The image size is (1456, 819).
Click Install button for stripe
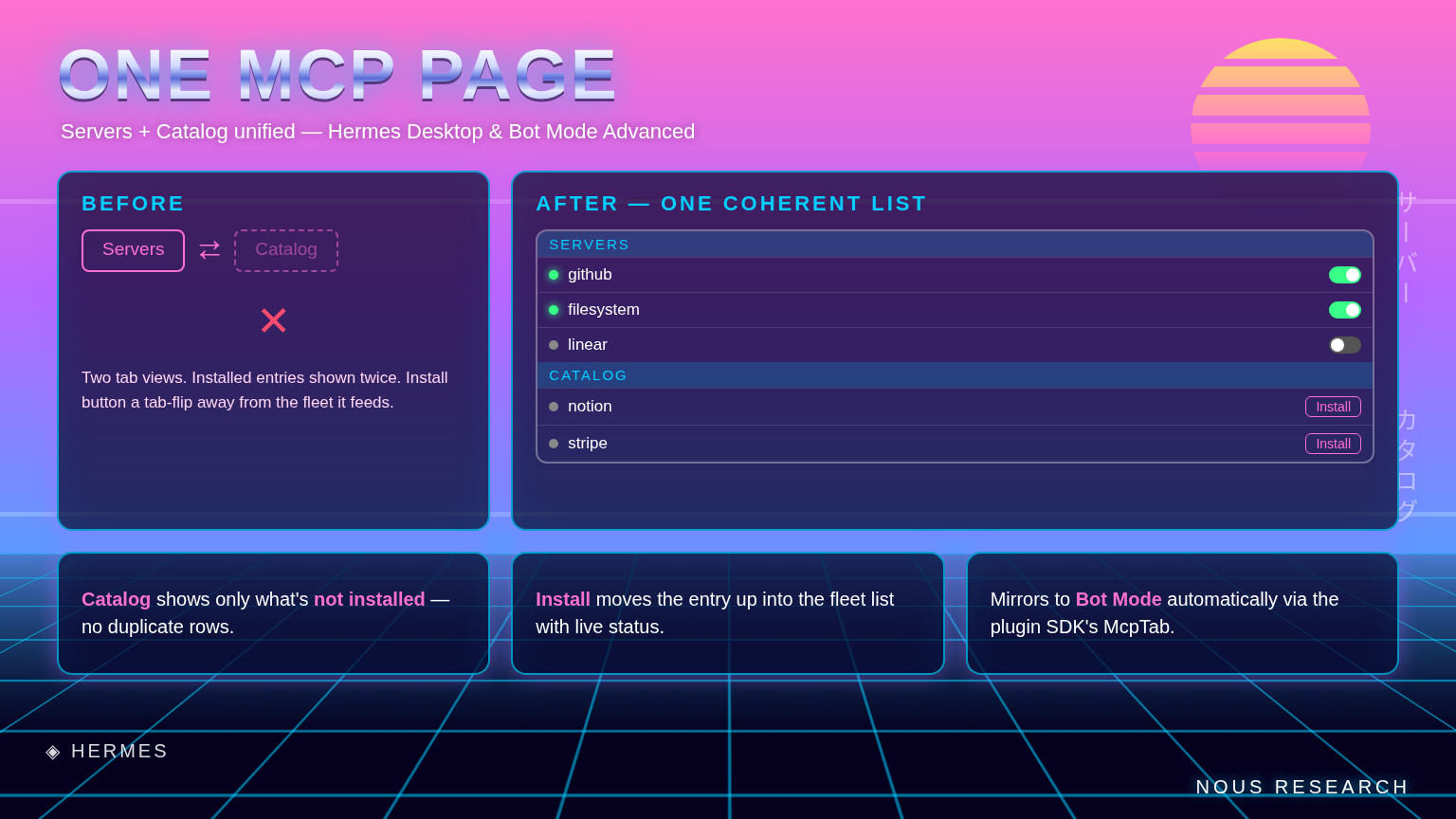tap(1333, 444)
